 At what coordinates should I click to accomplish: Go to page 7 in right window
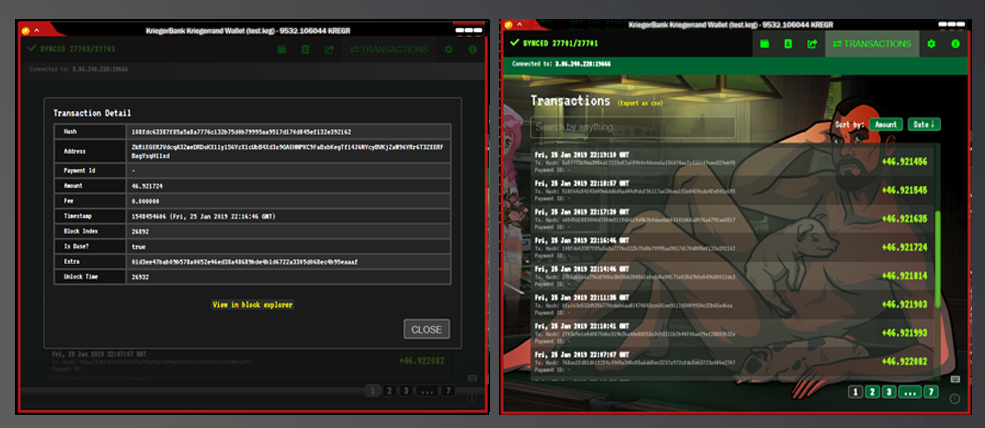click(x=931, y=392)
